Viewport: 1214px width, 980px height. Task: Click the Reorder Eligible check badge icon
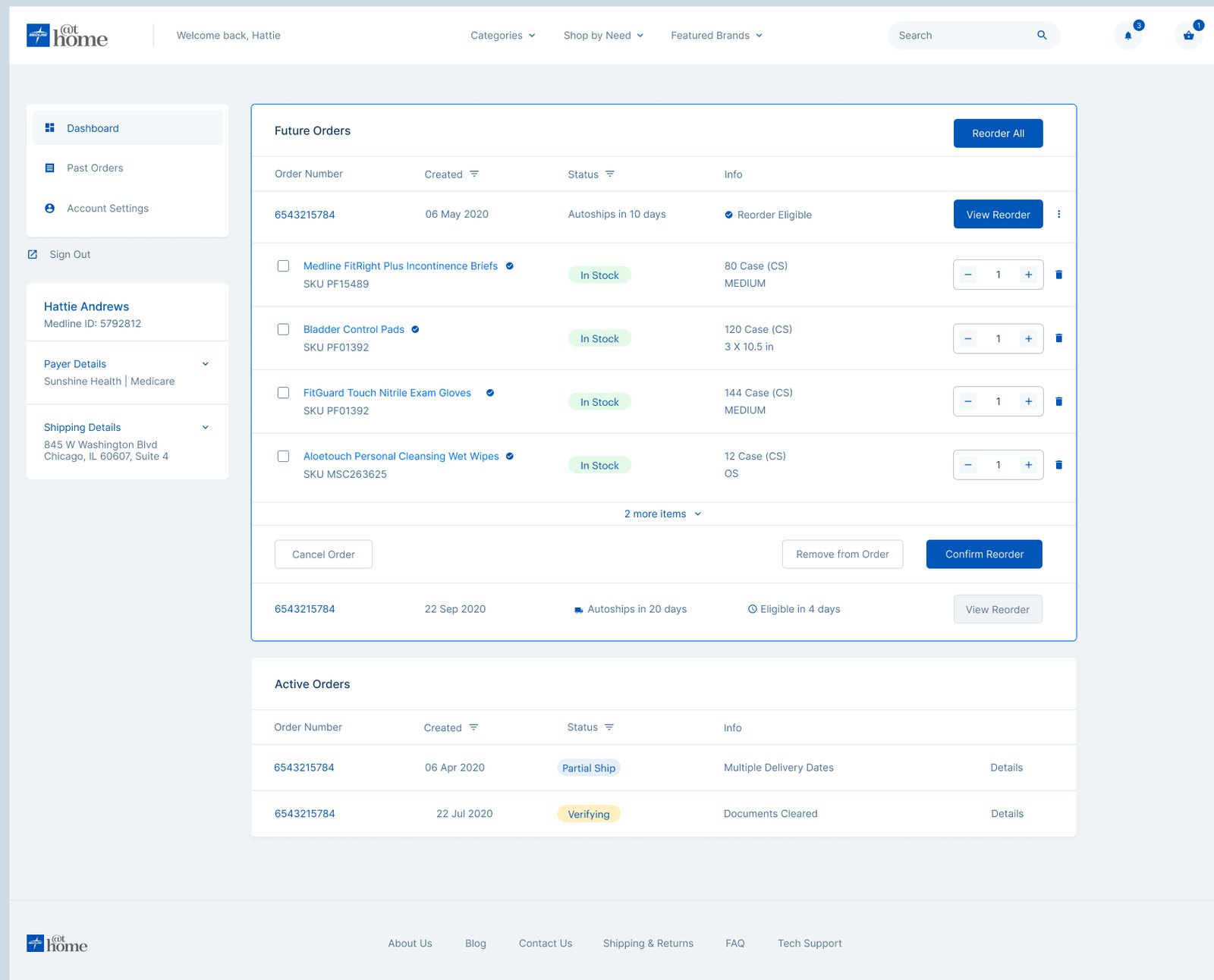[x=729, y=215]
